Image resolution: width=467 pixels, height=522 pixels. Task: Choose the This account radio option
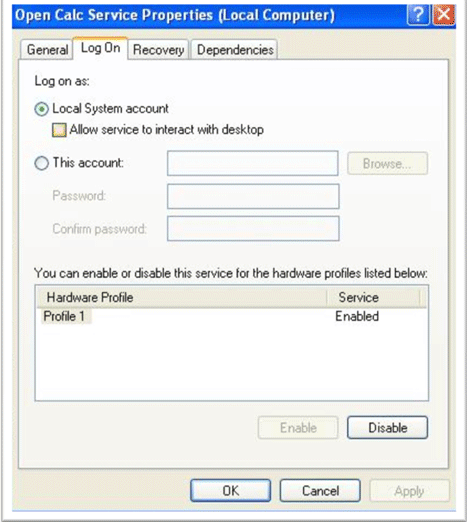pyautogui.click(x=42, y=163)
